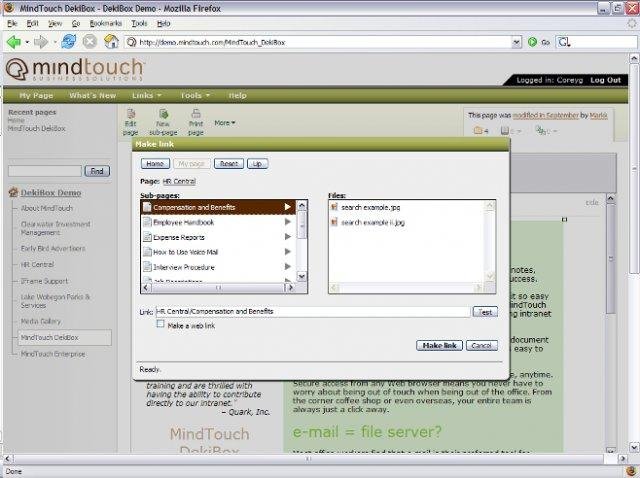Expand Employee Handbook sub-pages arrow
640x478 pixels.
(288, 222)
